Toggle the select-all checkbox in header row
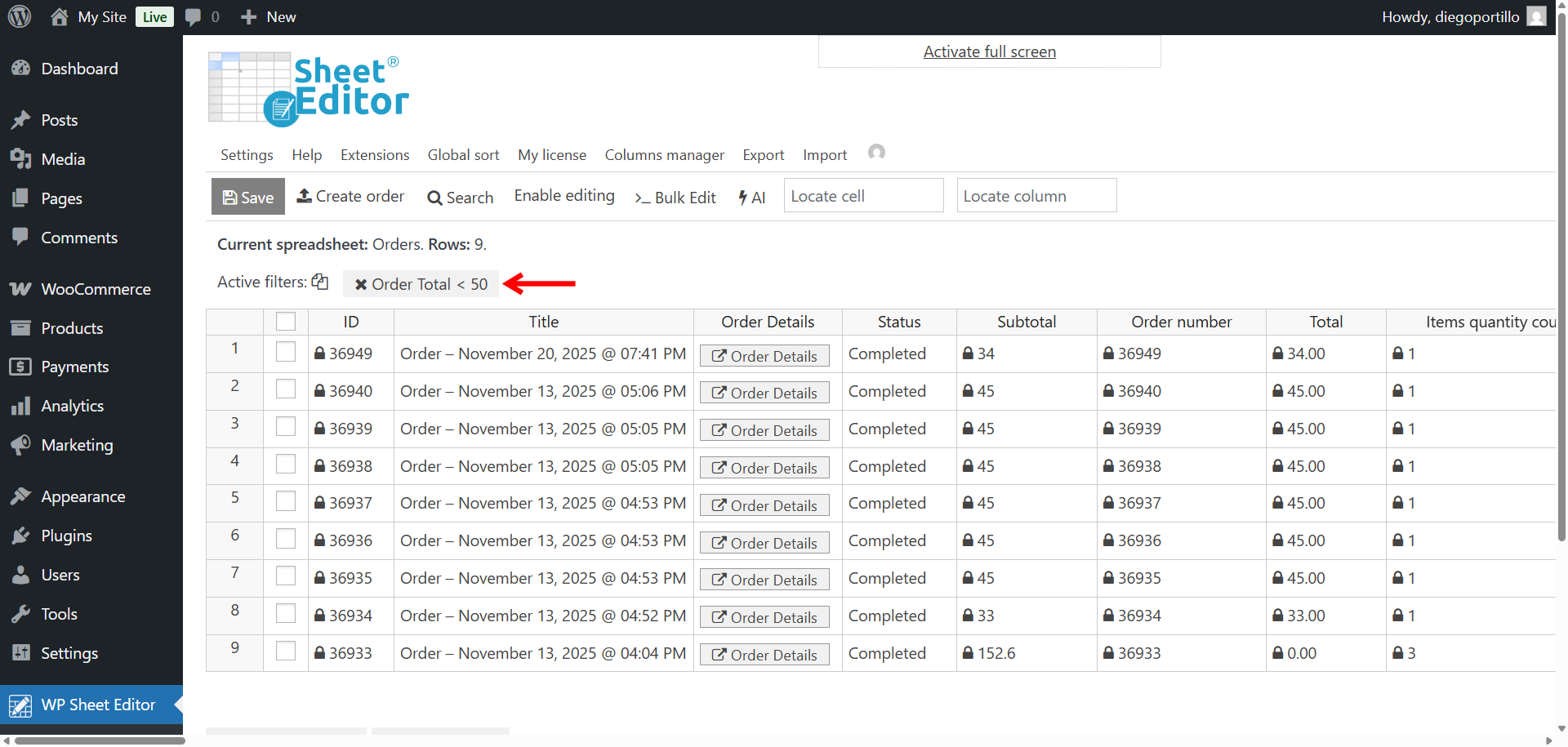Screen dimensions: 1568x747 [286, 322]
